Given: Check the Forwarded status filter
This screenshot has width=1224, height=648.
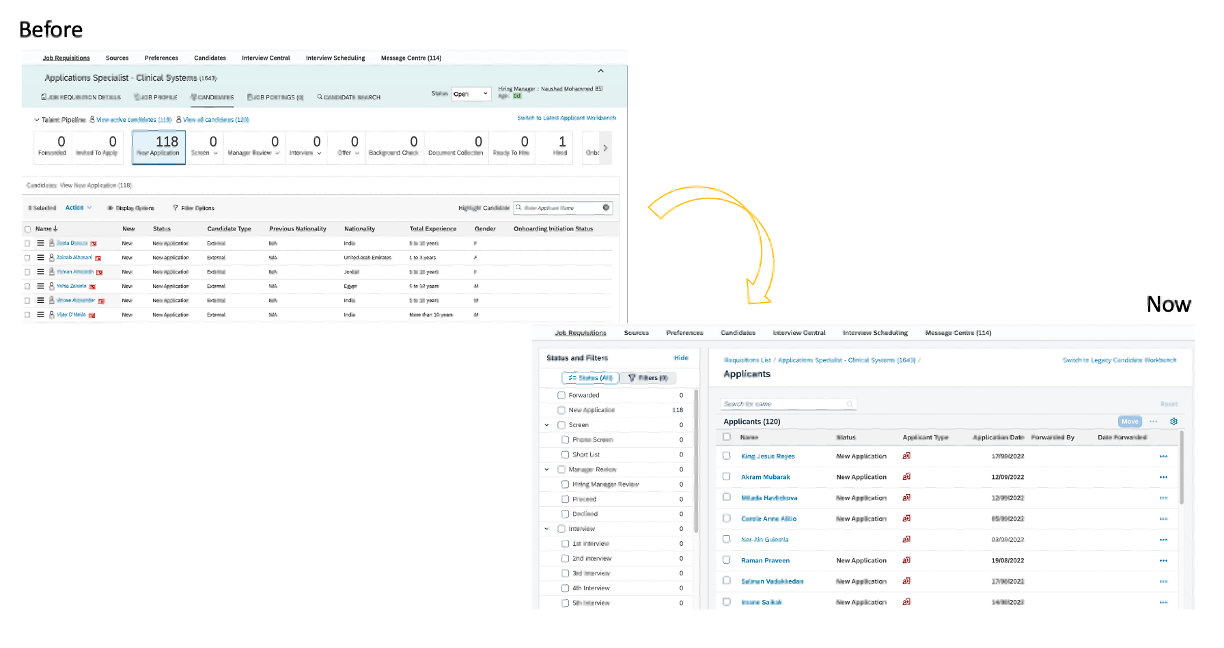Looking at the screenshot, I should pyautogui.click(x=561, y=395).
